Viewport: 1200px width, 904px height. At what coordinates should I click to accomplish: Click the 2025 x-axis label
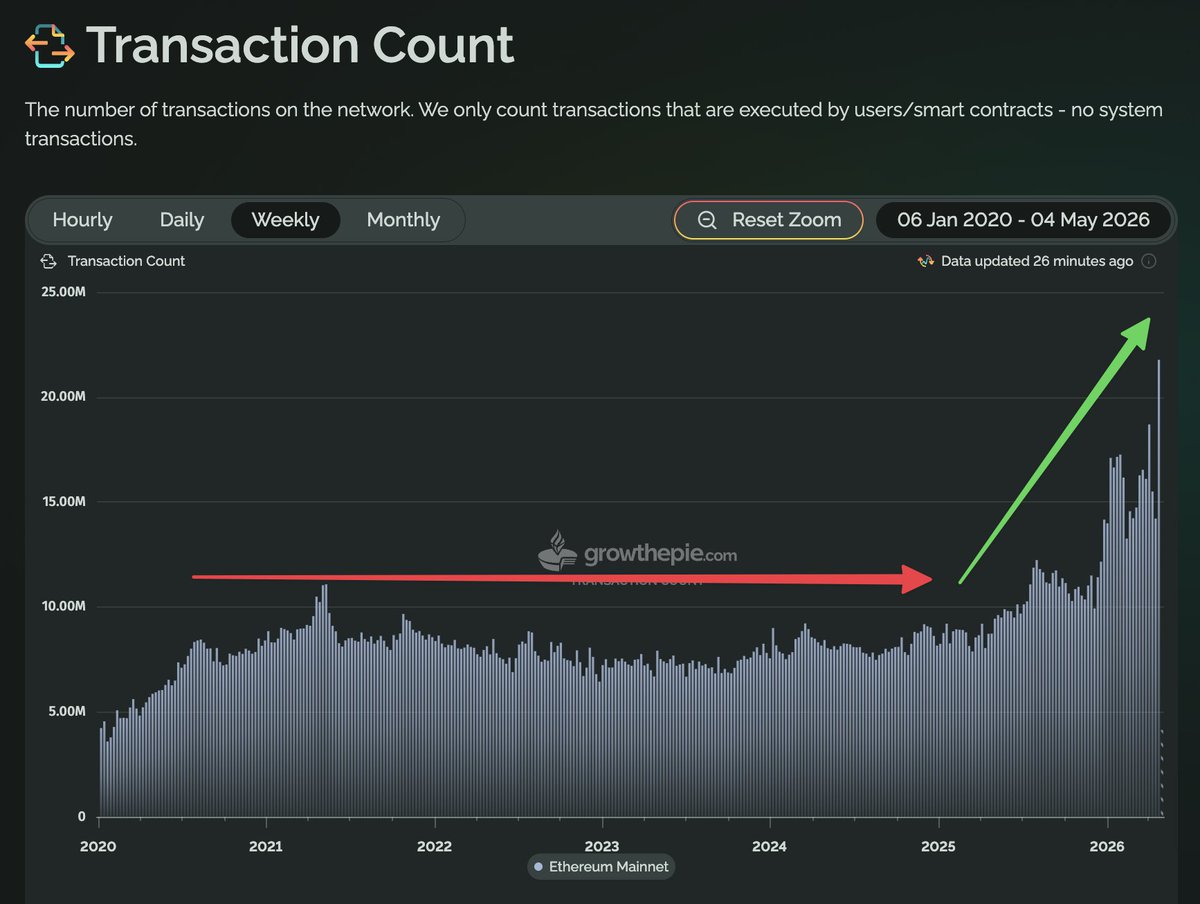938,846
